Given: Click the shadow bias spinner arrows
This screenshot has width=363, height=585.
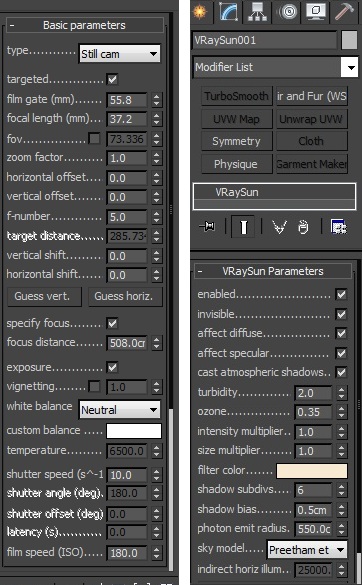Looking at the screenshot, I should pyautogui.click(x=341, y=510).
